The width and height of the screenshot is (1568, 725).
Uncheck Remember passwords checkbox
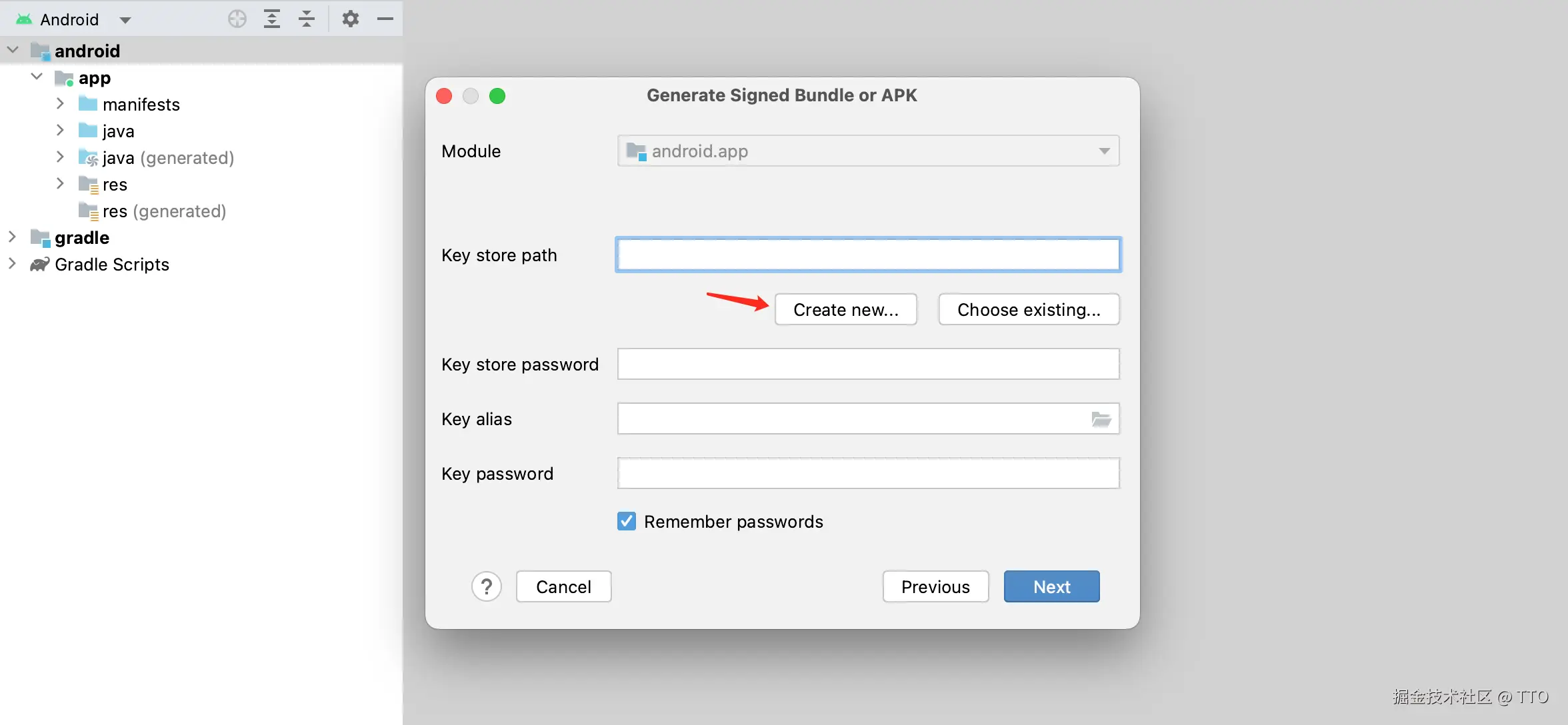627,521
